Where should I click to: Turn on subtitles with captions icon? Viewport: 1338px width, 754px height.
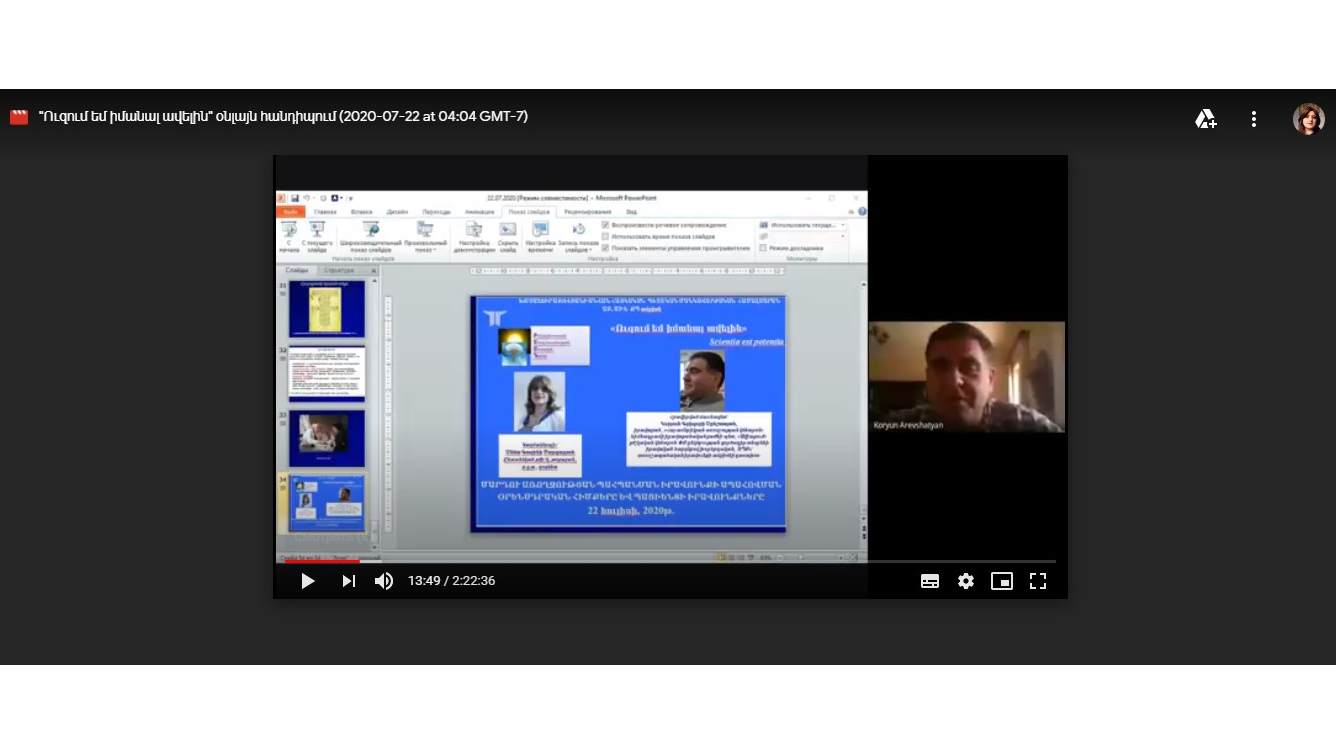tap(930, 581)
